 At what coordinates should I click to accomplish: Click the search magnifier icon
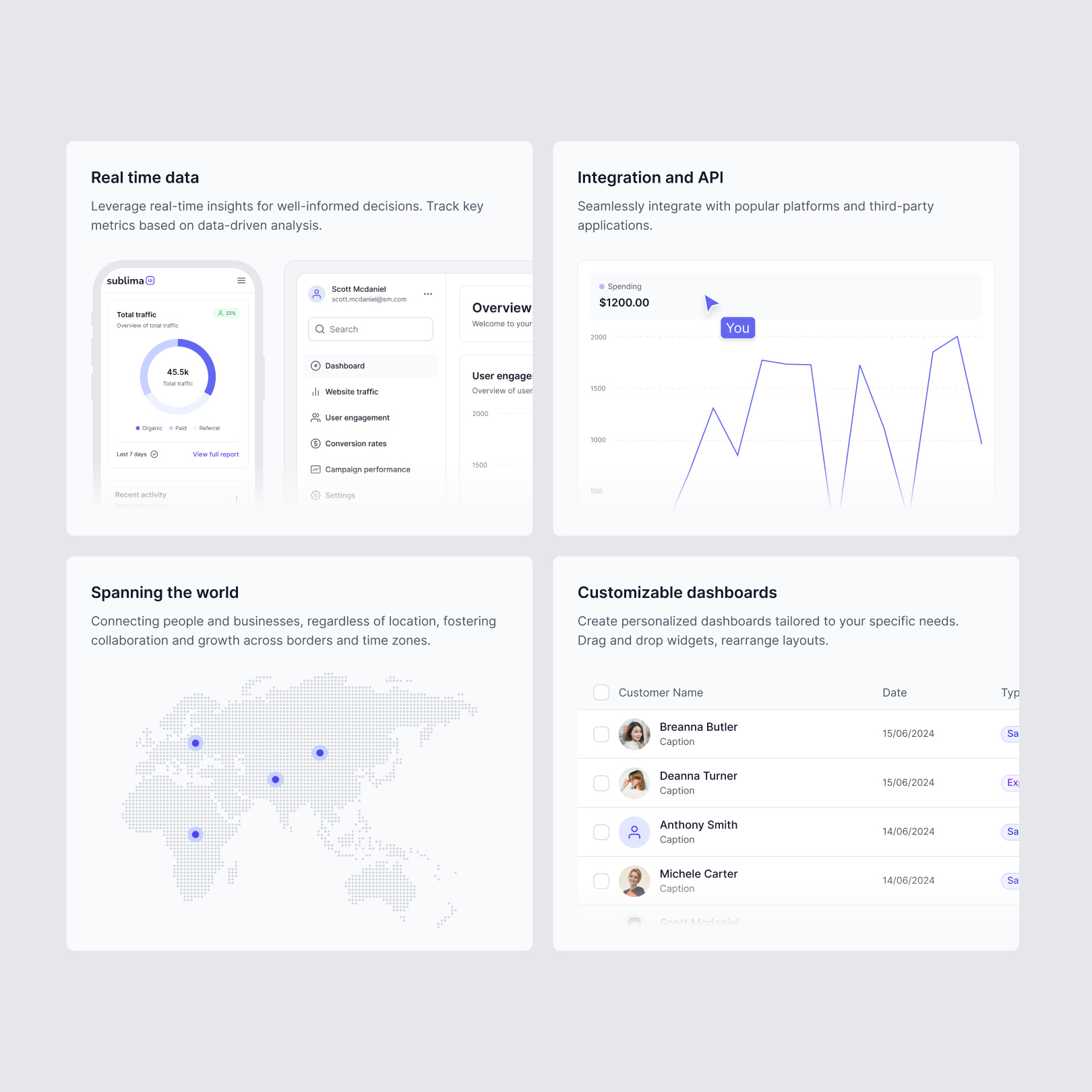[x=320, y=329]
